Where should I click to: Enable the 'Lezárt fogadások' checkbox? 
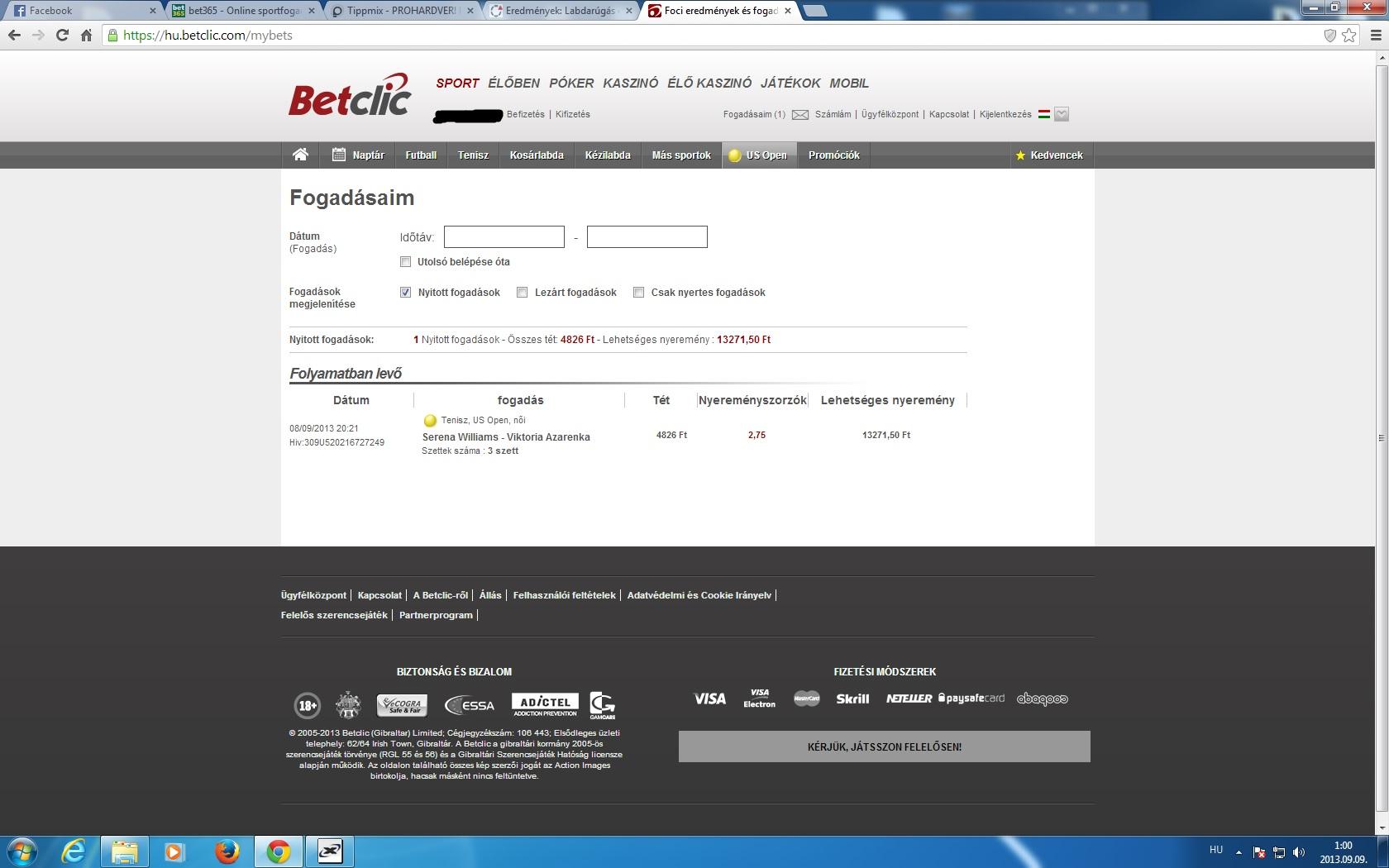coord(522,293)
